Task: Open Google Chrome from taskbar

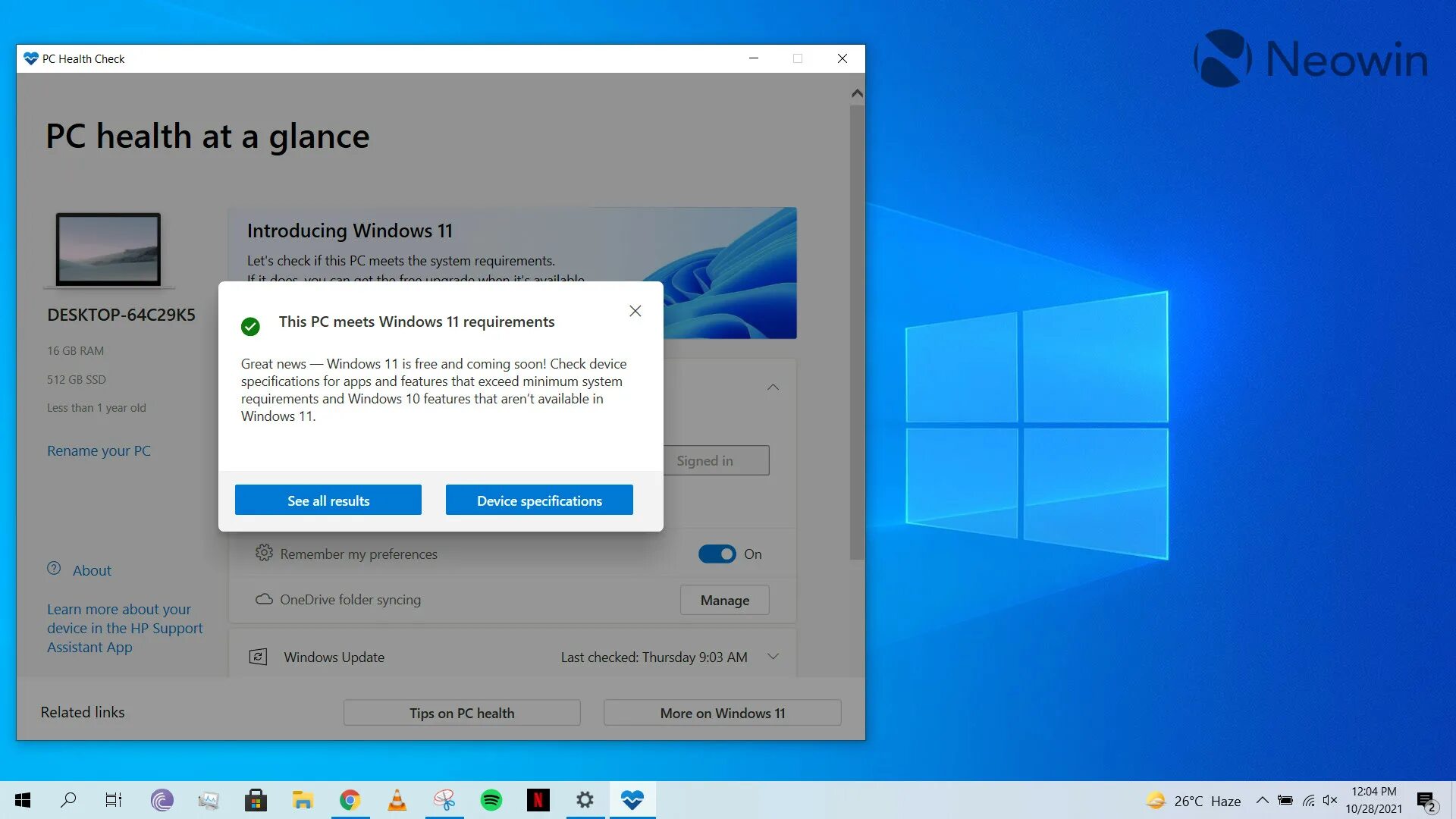Action: point(349,799)
